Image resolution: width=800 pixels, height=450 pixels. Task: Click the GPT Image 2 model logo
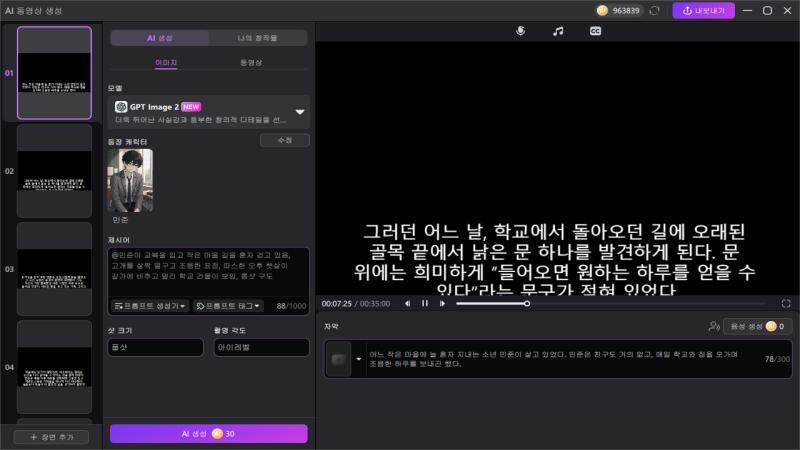tap(121, 107)
